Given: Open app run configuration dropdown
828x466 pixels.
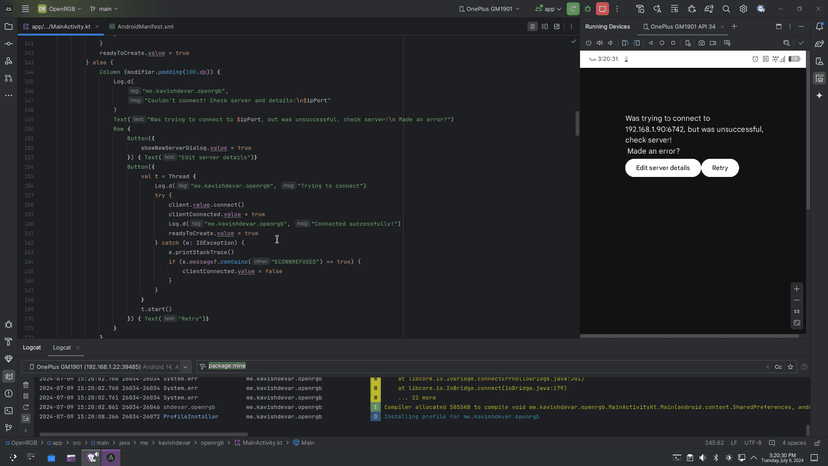Looking at the screenshot, I should [549, 8].
